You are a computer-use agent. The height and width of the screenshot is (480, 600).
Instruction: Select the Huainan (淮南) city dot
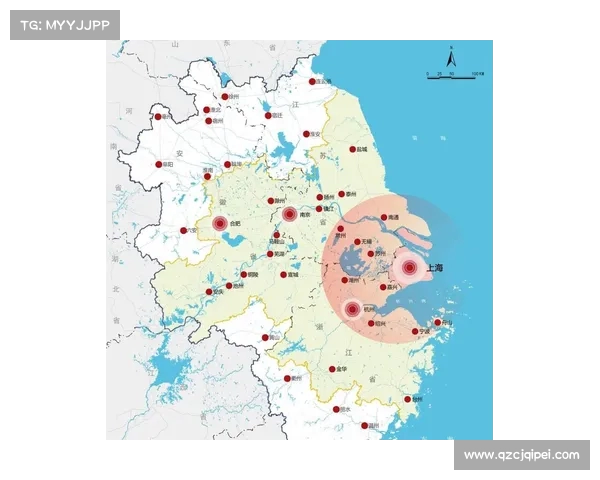pos(207,176)
